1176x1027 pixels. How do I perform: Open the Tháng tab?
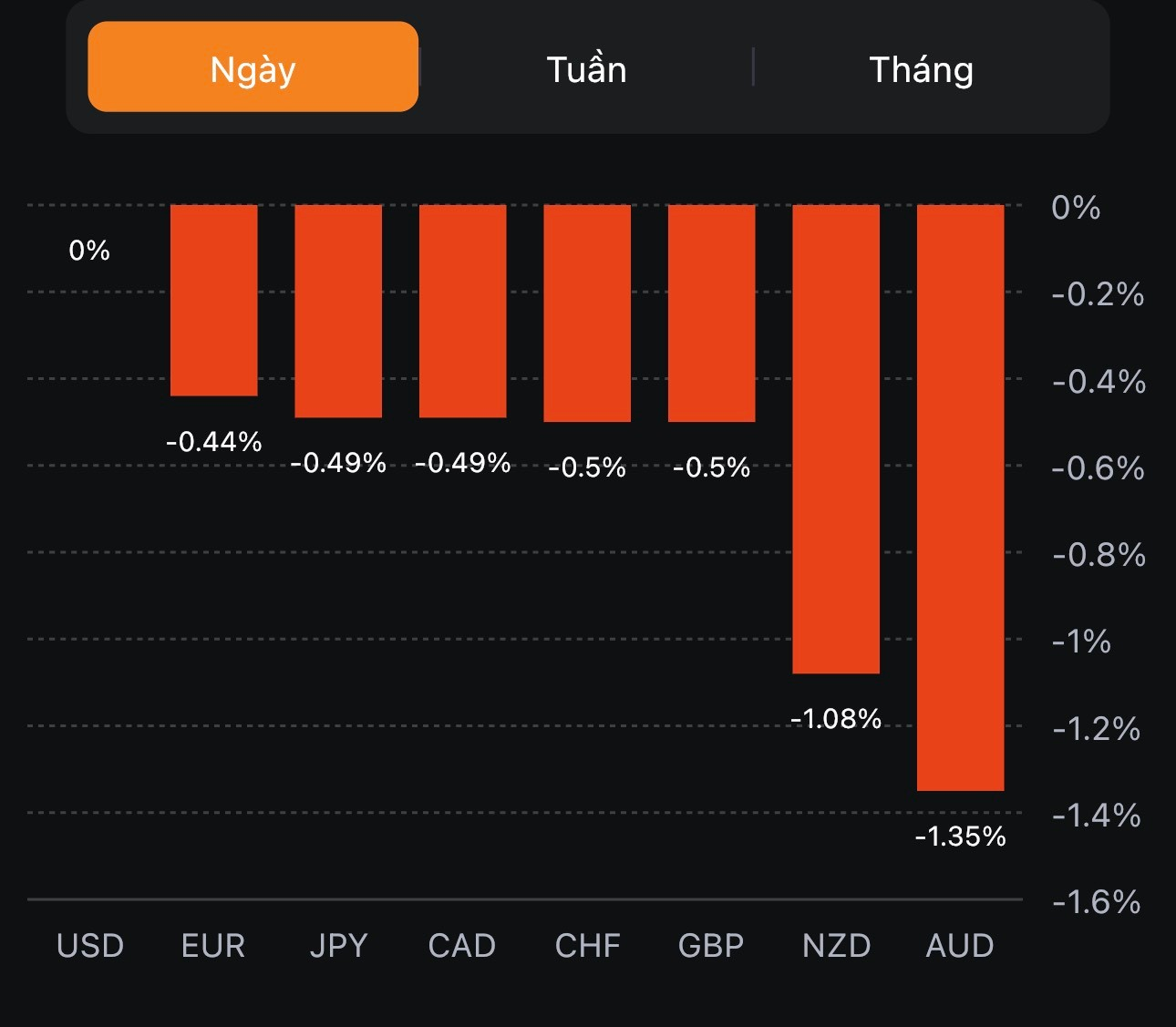click(921, 69)
